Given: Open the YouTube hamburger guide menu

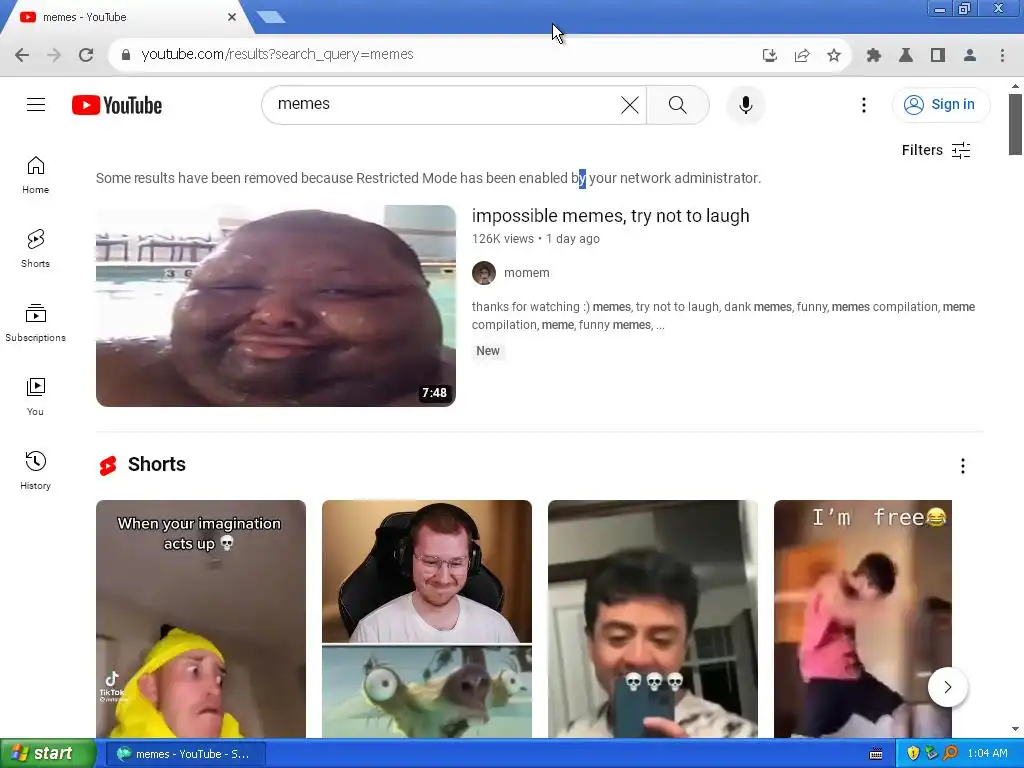Looking at the screenshot, I should point(36,104).
